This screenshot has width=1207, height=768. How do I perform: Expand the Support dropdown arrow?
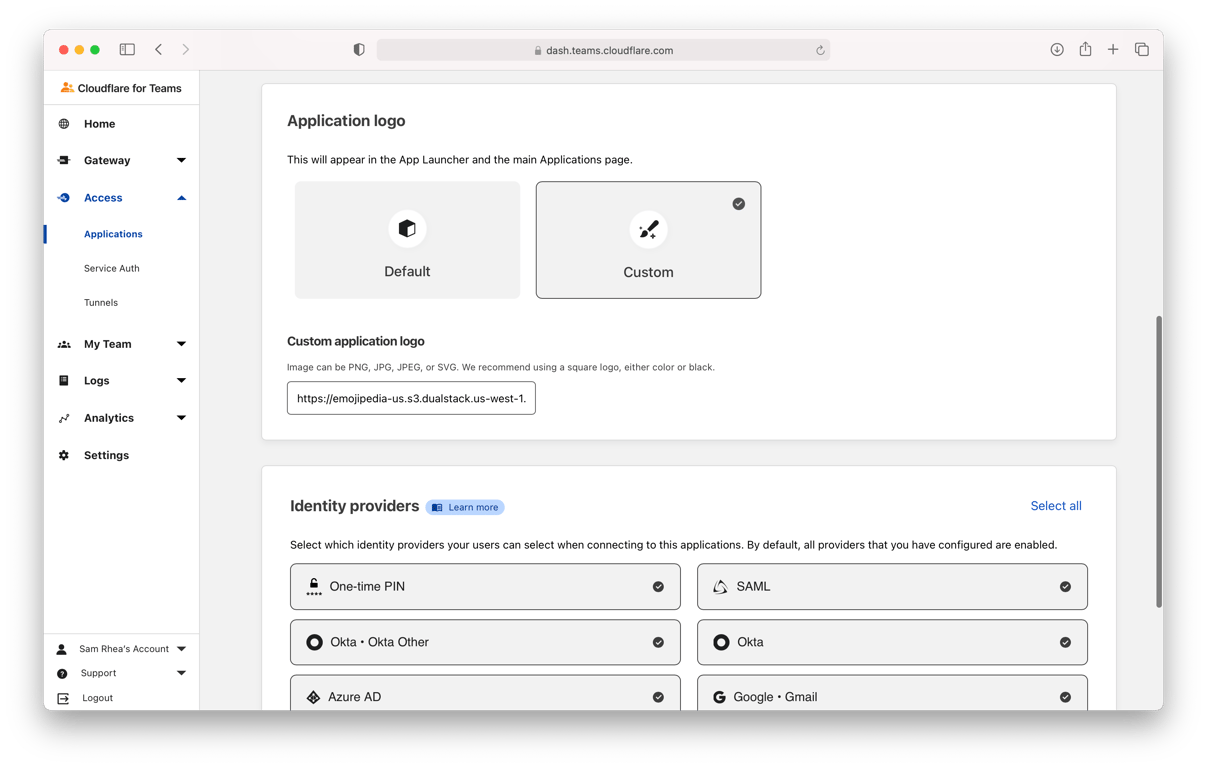point(181,674)
